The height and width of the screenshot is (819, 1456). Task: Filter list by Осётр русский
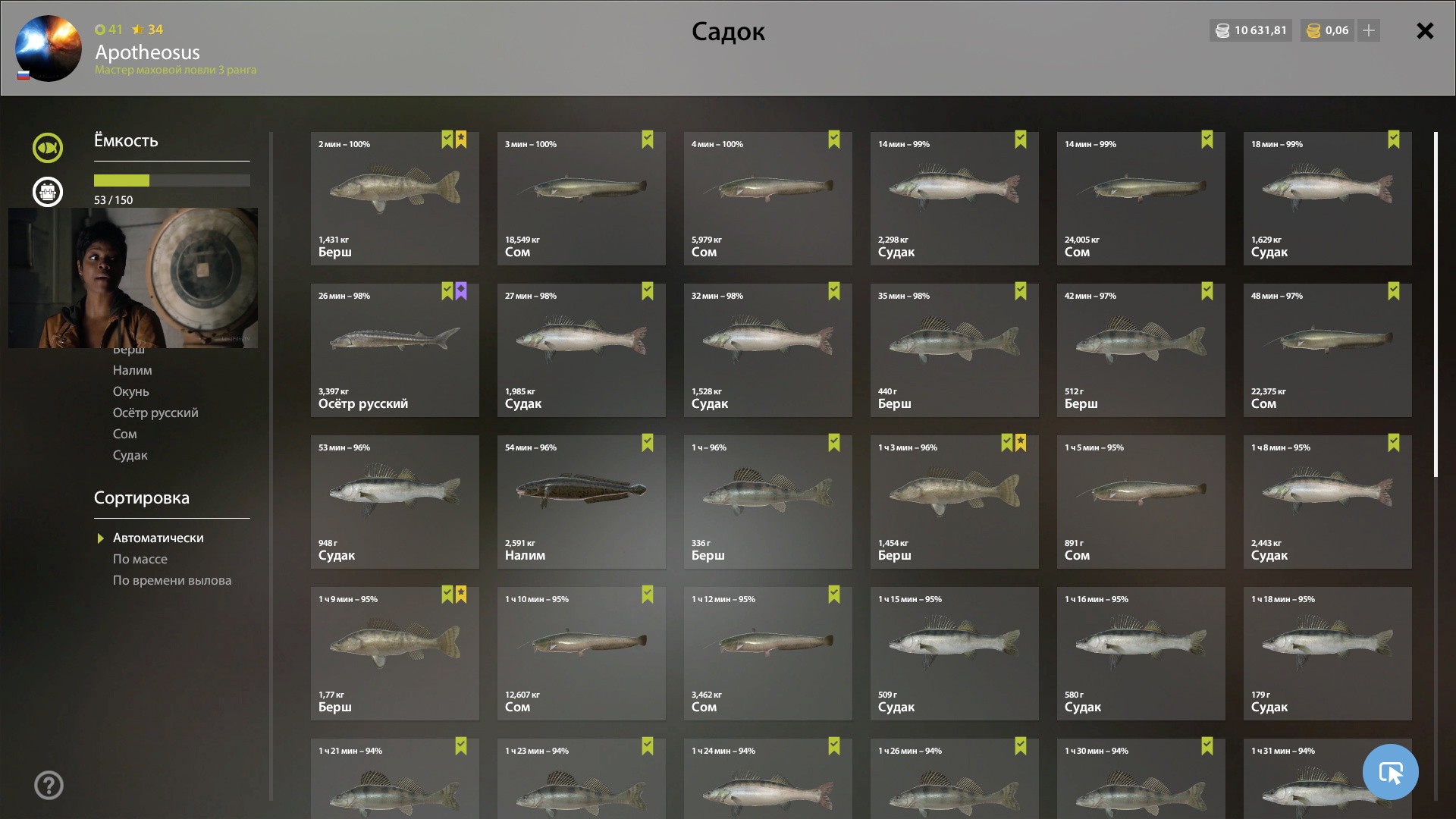click(155, 413)
